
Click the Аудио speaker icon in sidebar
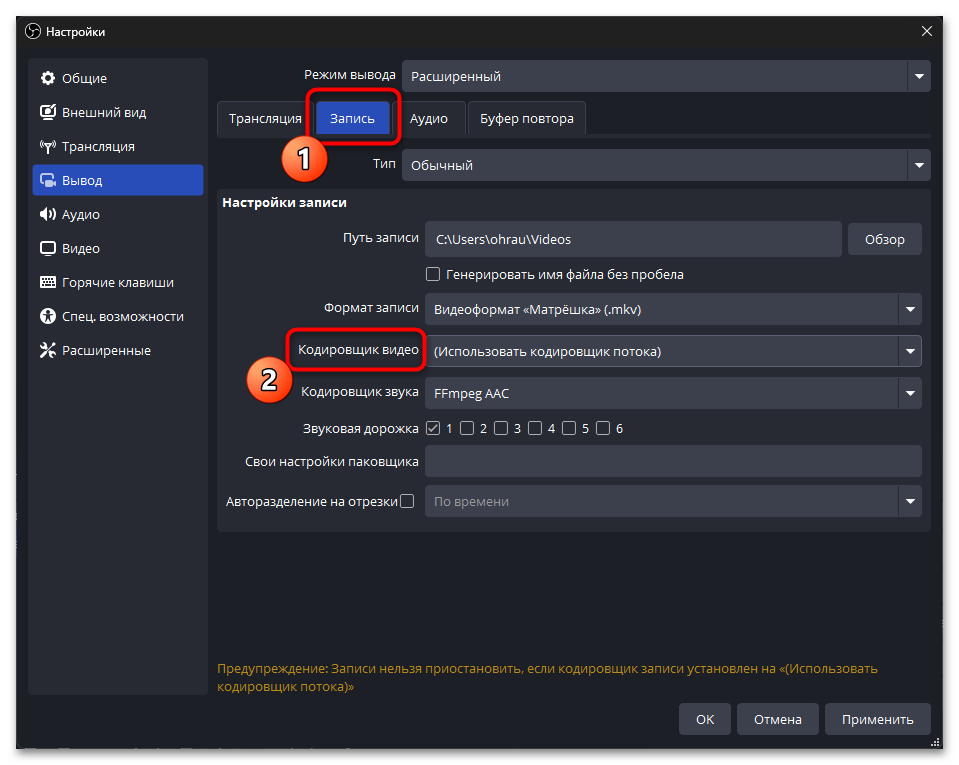pos(47,215)
